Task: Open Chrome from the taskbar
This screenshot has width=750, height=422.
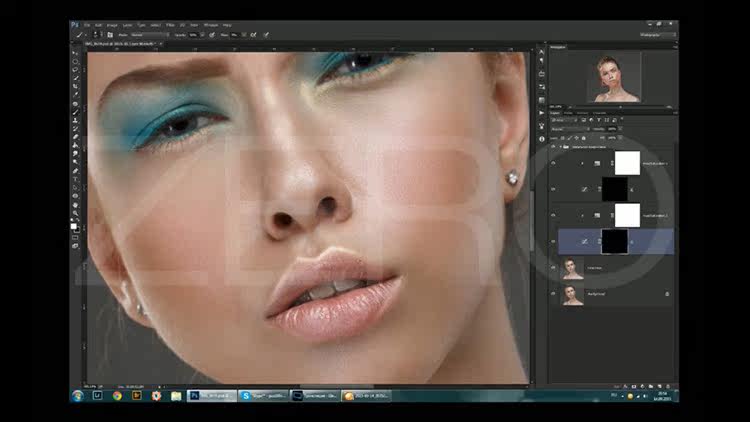Action: click(117, 396)
